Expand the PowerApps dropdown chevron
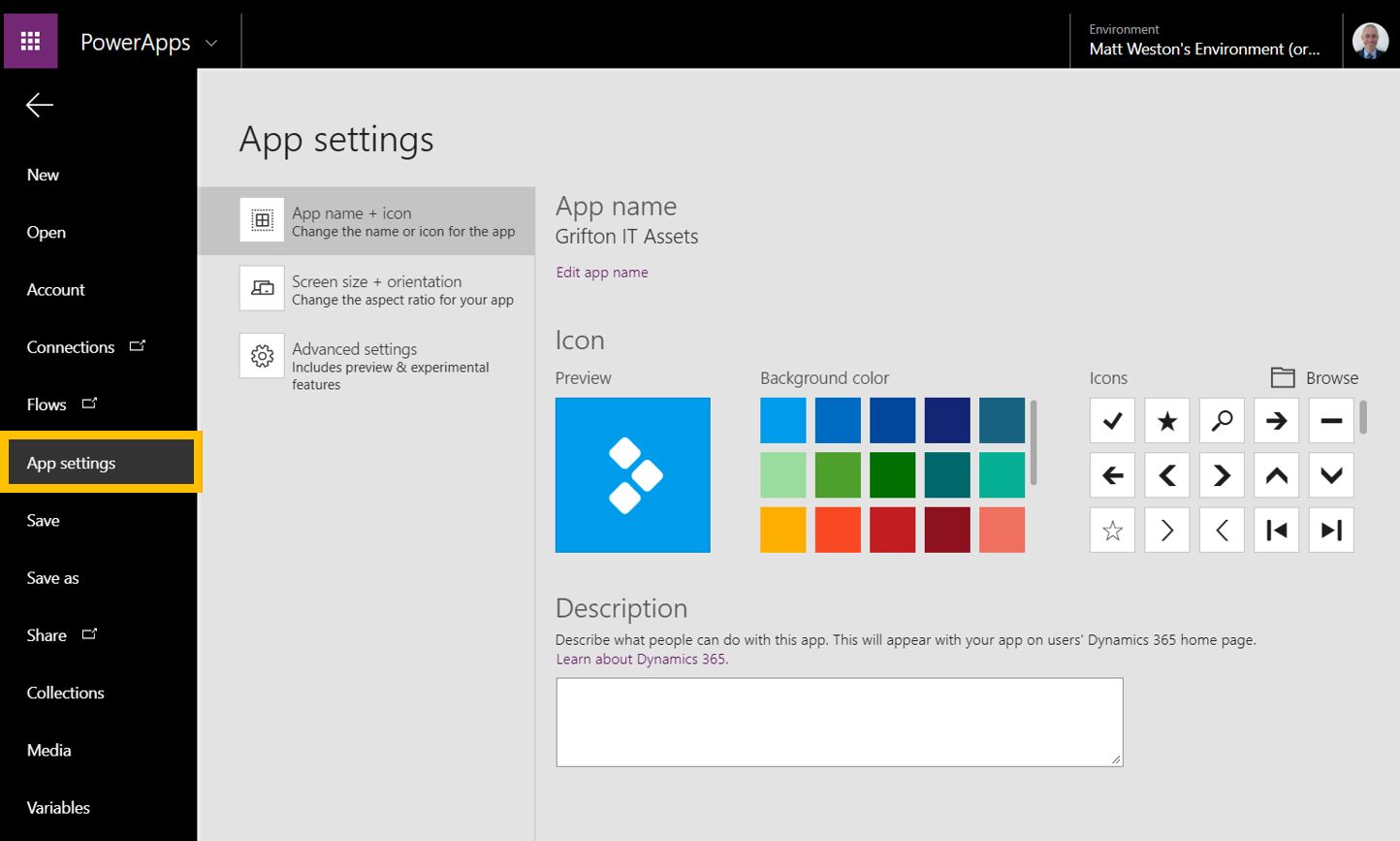1400x841 pixels. point(211,43)
